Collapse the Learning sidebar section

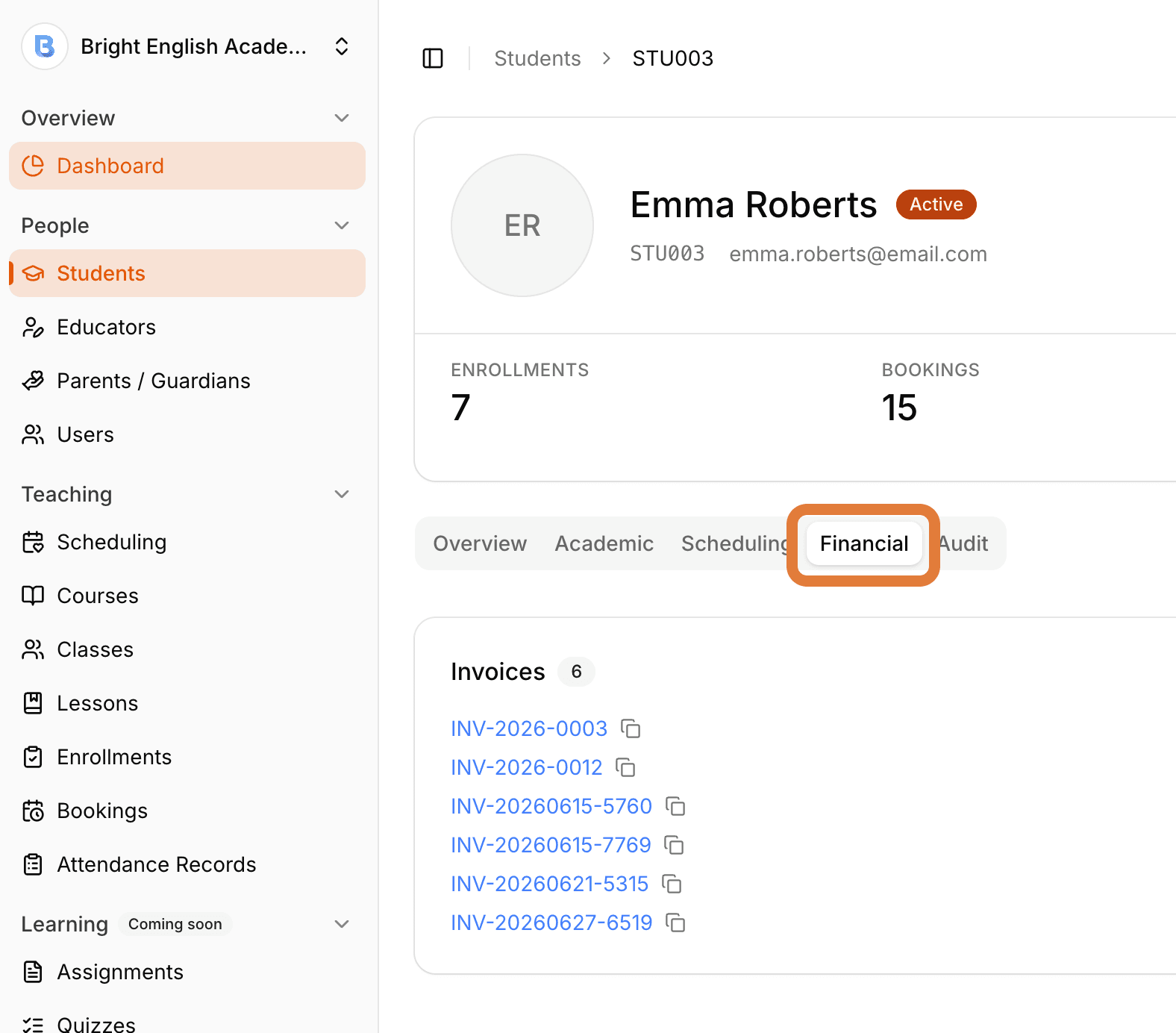tap(342, 924)
